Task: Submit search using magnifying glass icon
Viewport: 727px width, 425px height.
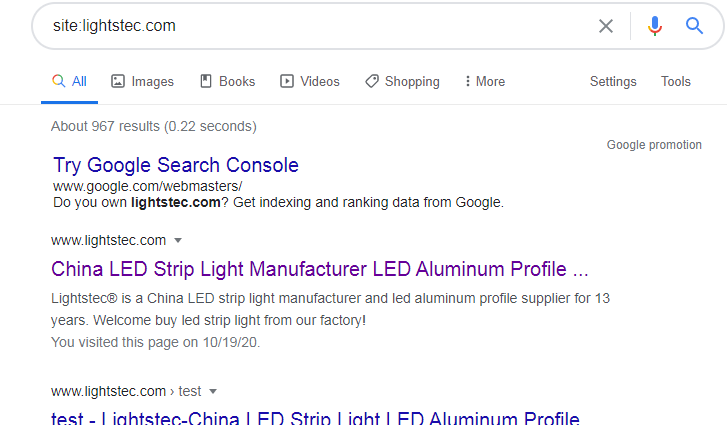Action: (695, 26)
